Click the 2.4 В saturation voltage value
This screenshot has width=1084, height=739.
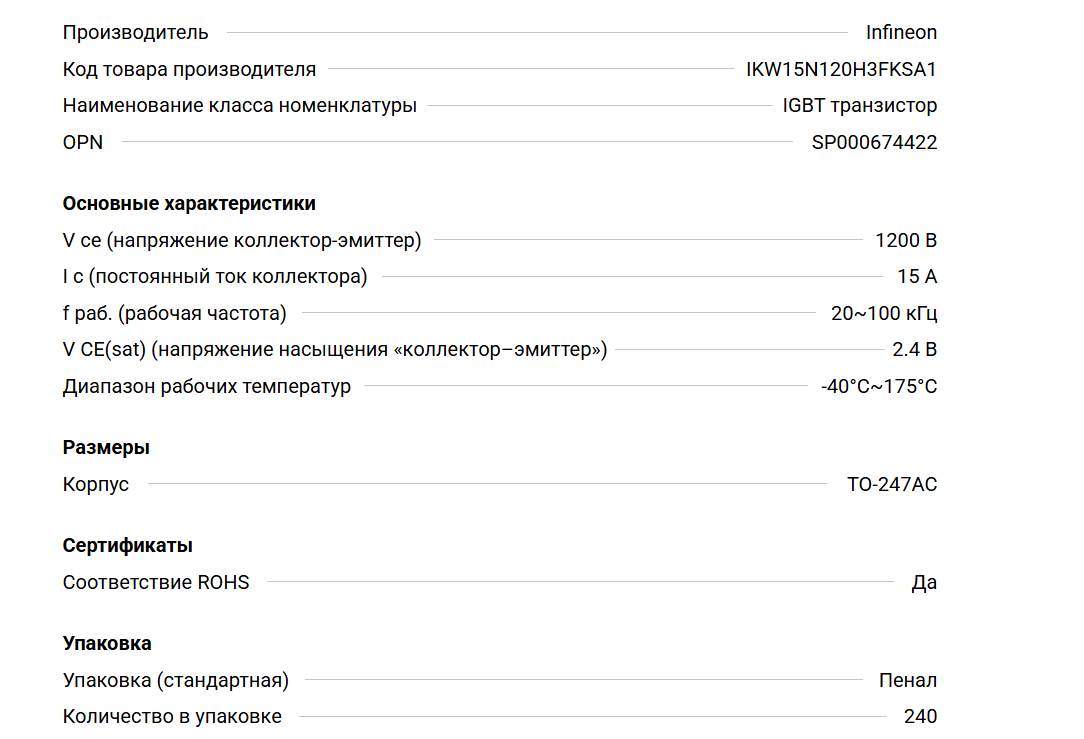point(914,350)
